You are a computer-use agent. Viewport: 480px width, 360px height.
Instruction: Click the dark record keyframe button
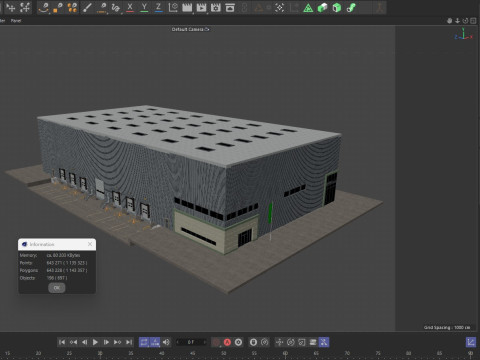(x=216, y=342)
